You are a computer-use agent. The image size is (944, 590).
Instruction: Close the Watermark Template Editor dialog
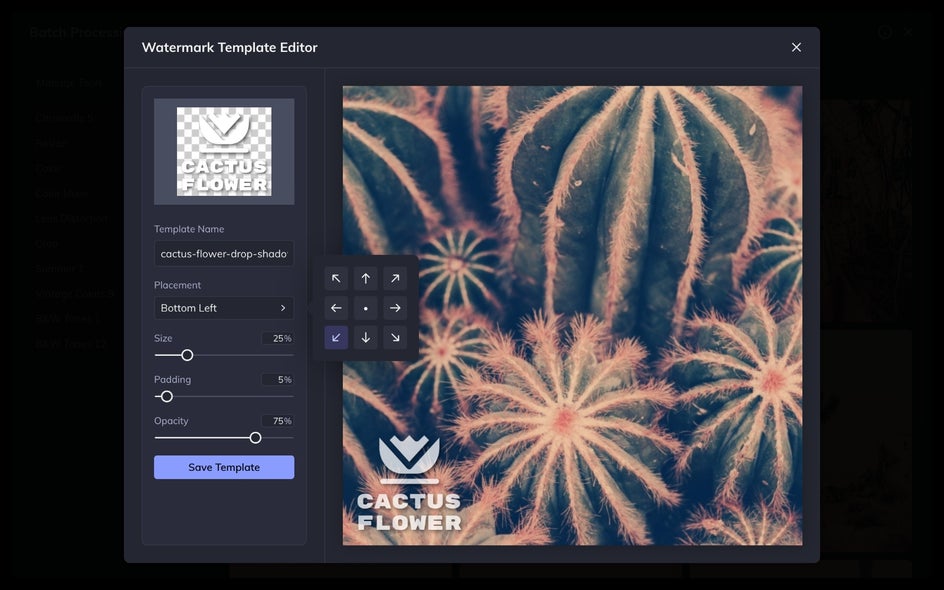click(796, 47)
